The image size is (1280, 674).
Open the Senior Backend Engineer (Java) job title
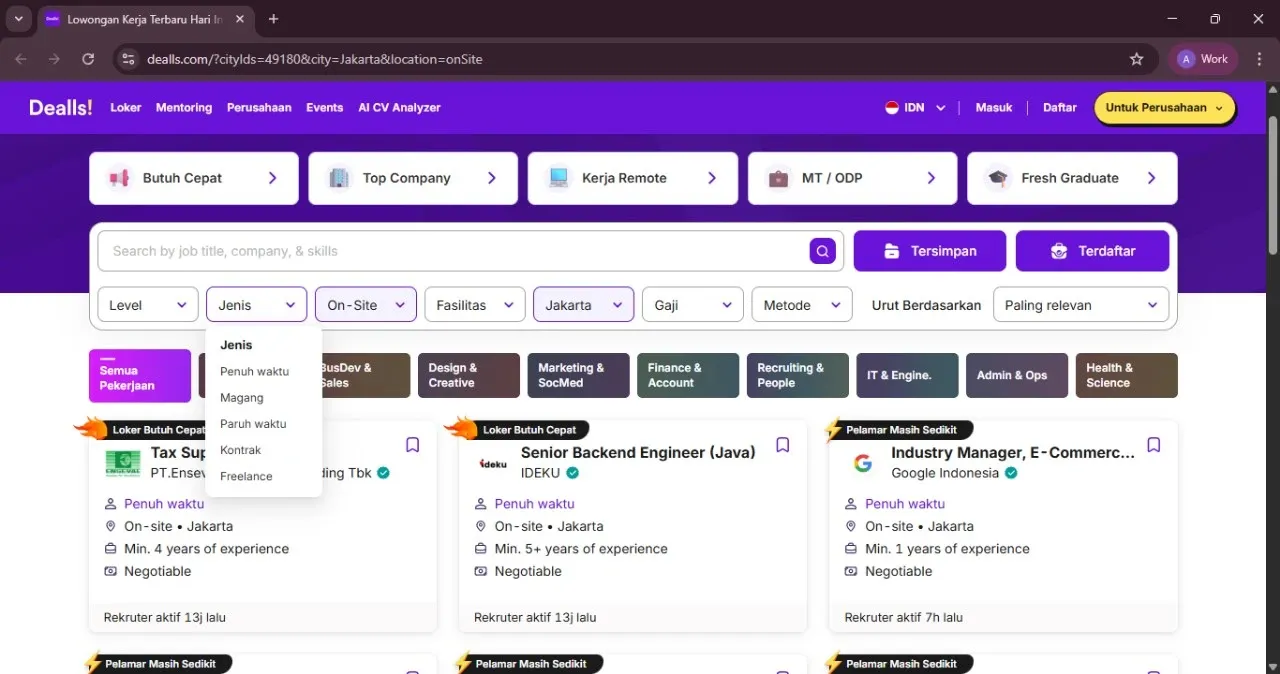pos(638,452)
